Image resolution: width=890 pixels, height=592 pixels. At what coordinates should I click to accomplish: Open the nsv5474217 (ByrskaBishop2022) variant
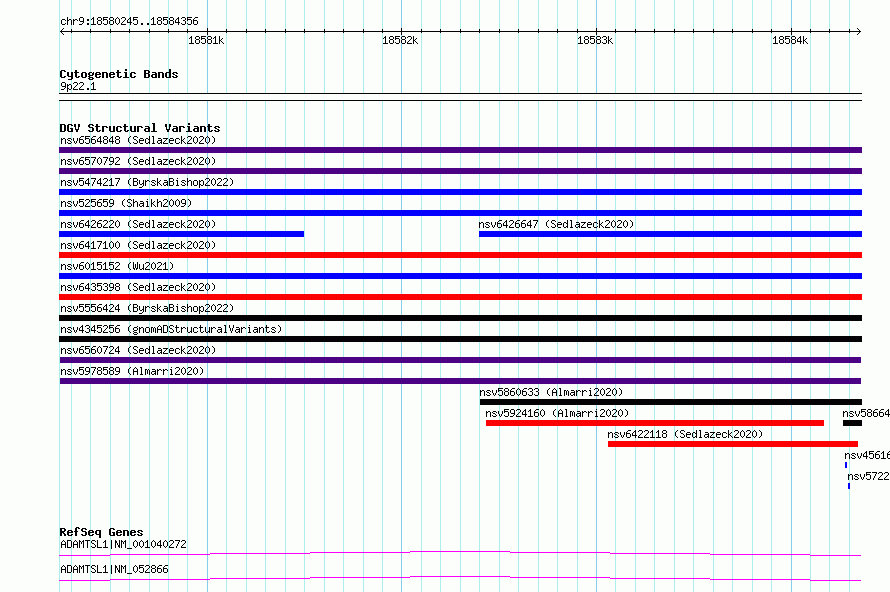pyautogui.click(x=147, y=182)
